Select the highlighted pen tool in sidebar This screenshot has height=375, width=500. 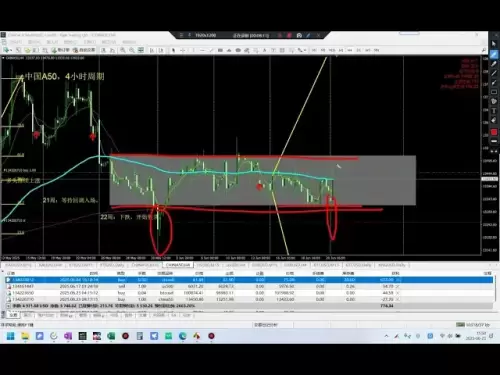point(494,54)
